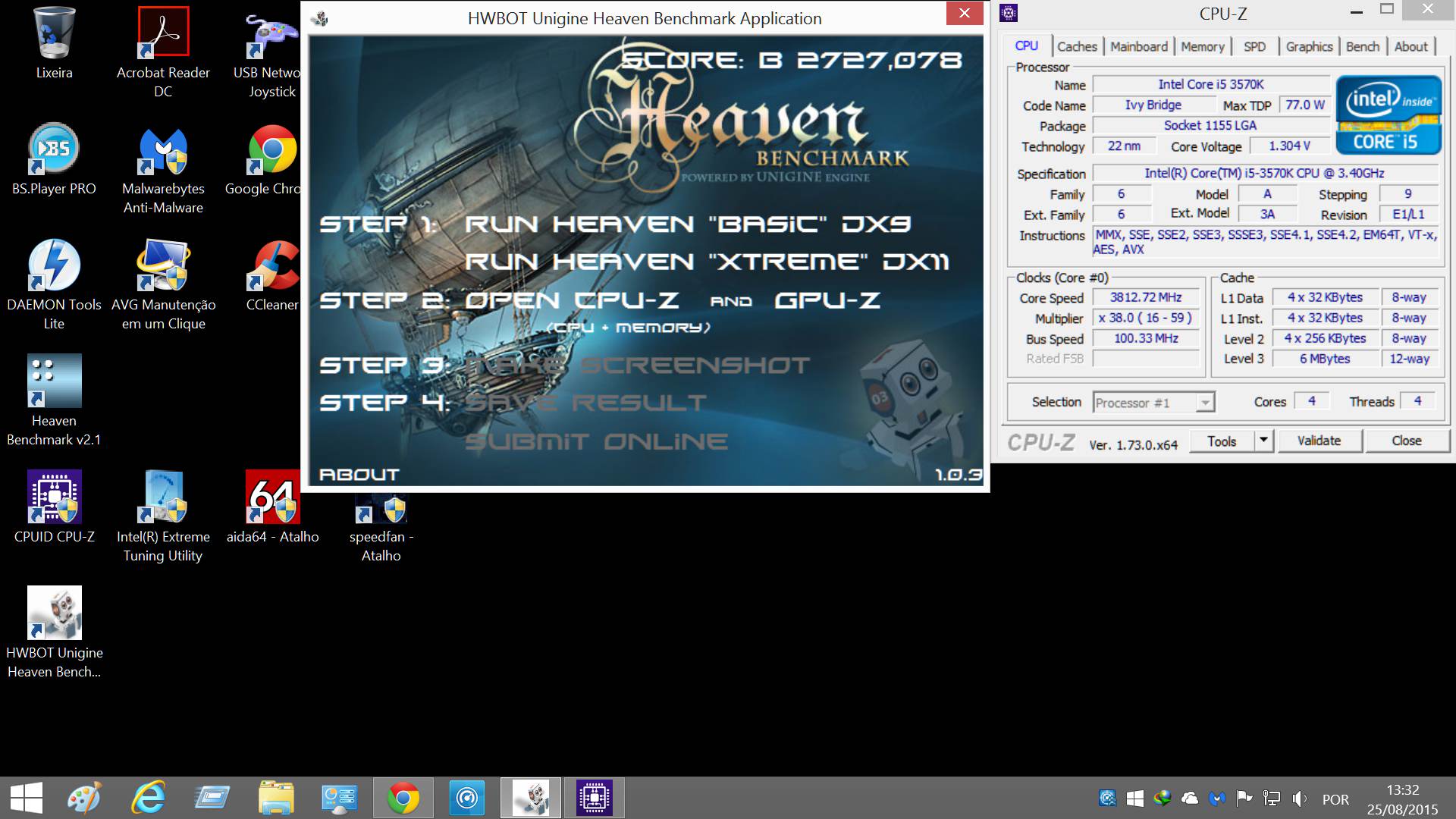The image size is (1456, 819).
Task: Click the Level 3 cache value 6 MBytes
Action: coord(1325,359)
